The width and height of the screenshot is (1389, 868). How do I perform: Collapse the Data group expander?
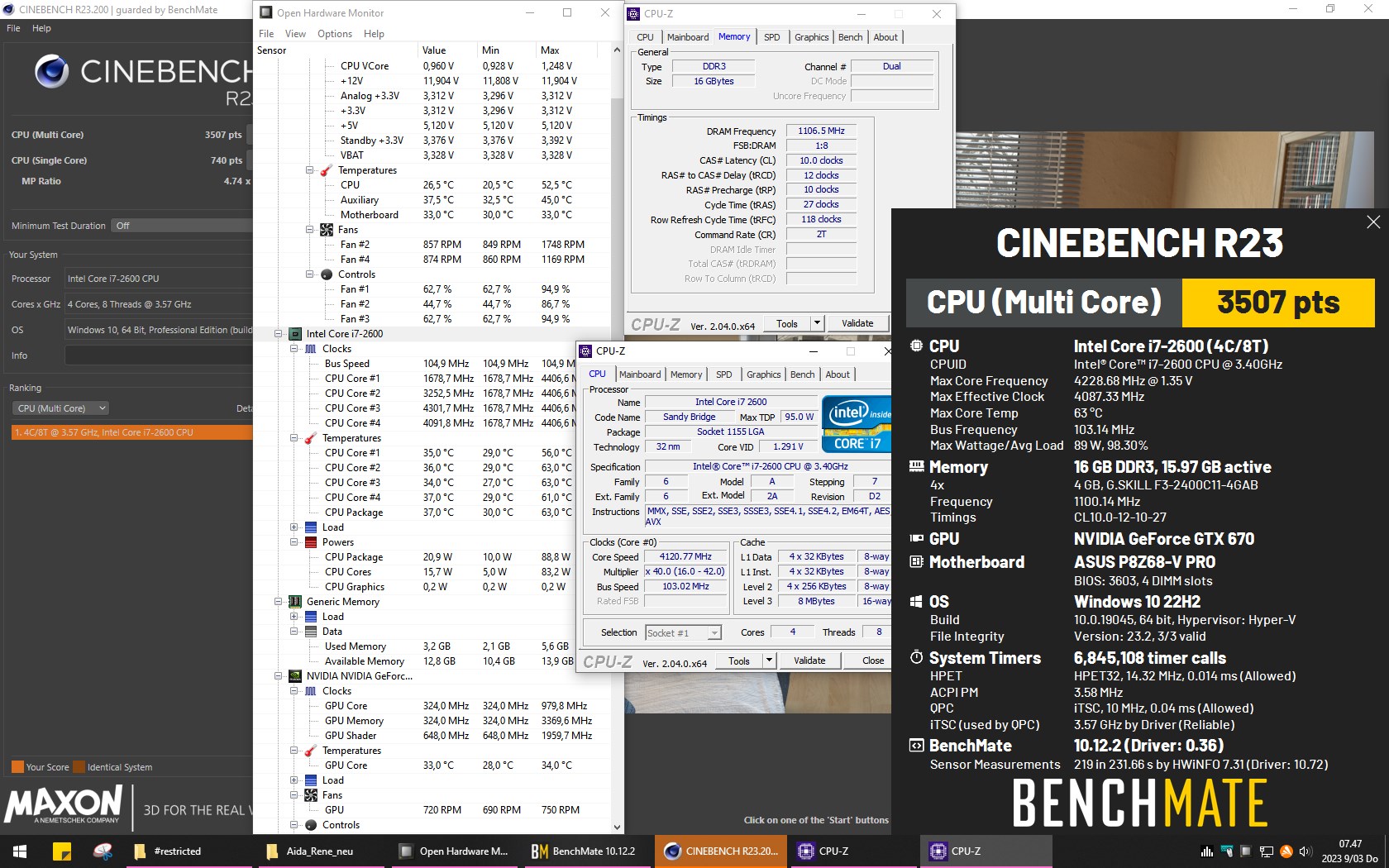(294, 632)
